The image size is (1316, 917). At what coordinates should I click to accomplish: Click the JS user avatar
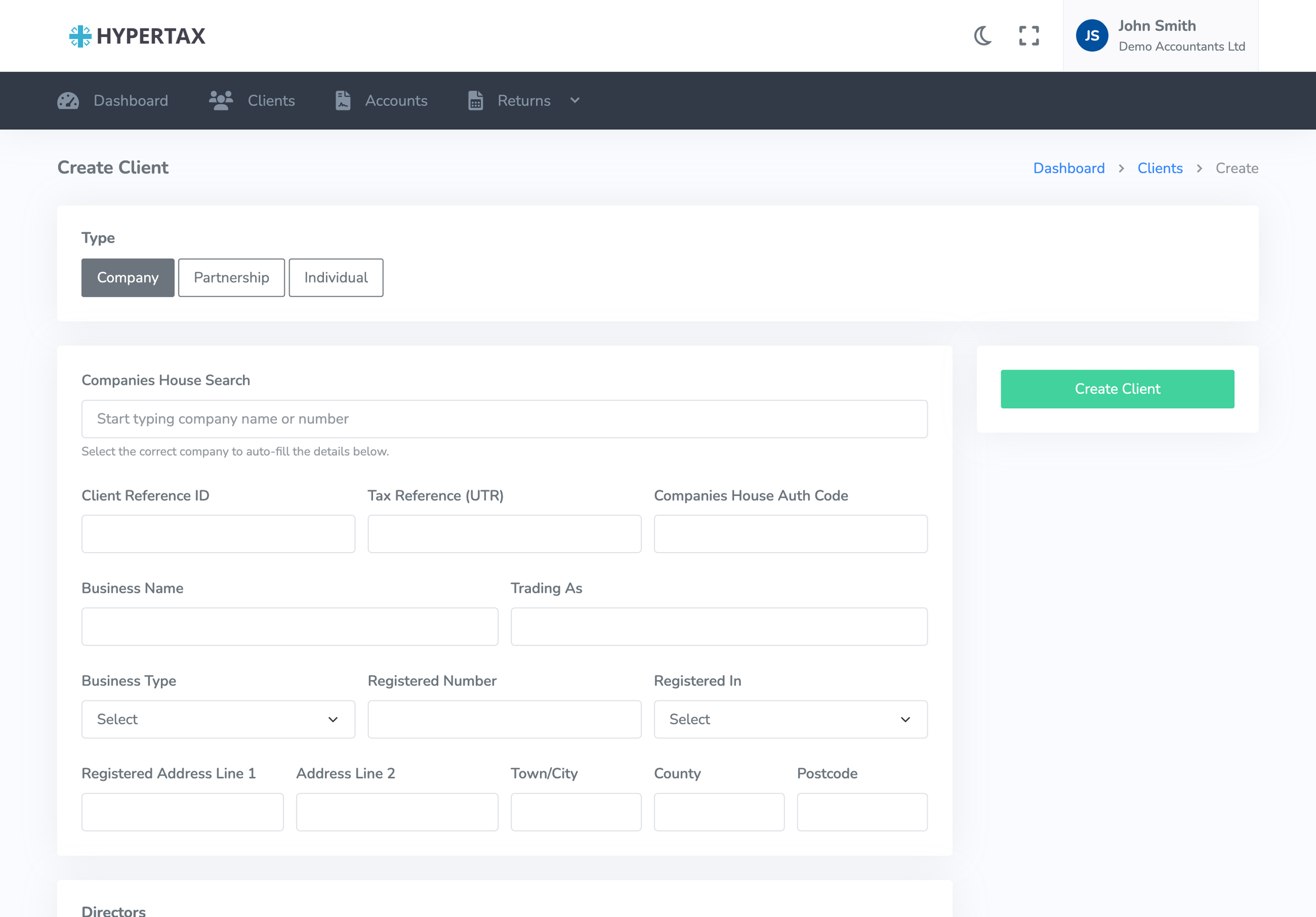[1091, 35]
